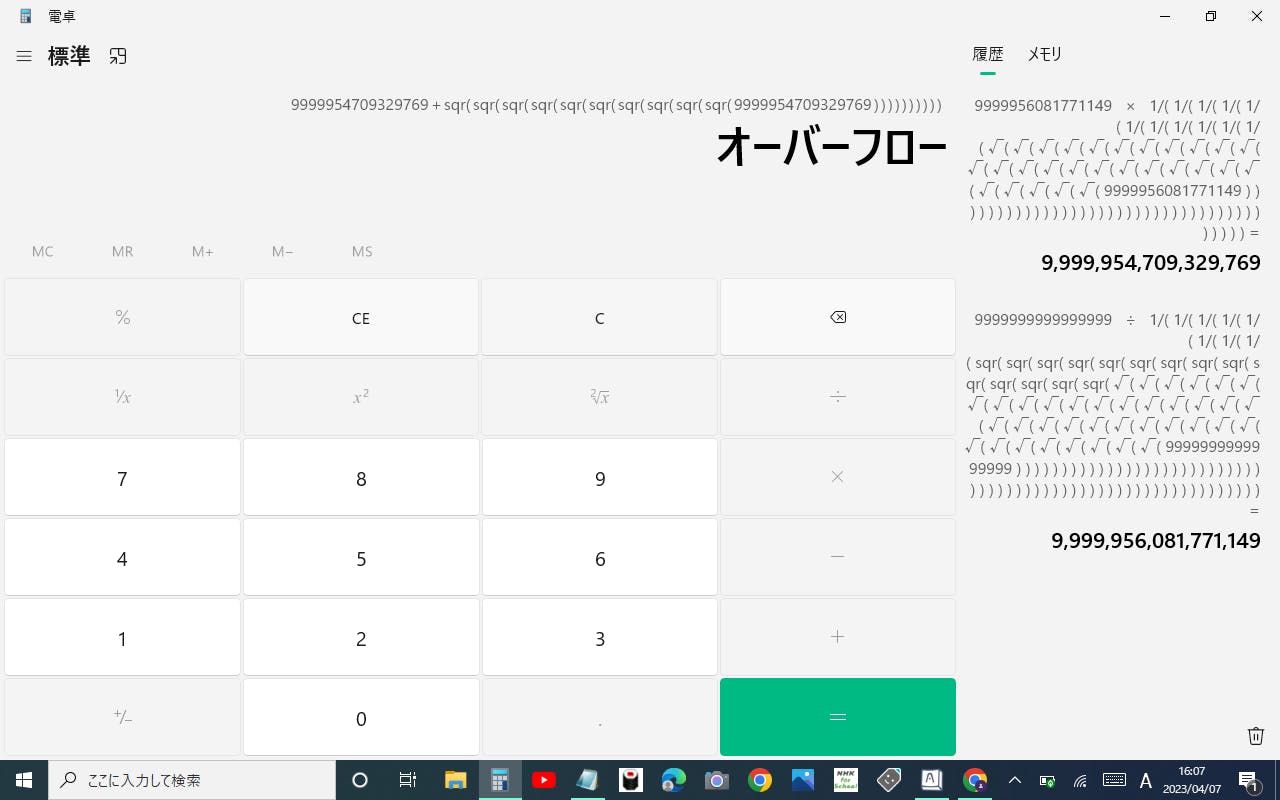Viewport: 1280px width, 800px height.
Task: Expand hidden system tray icons
Action: tap(1014, 780)
